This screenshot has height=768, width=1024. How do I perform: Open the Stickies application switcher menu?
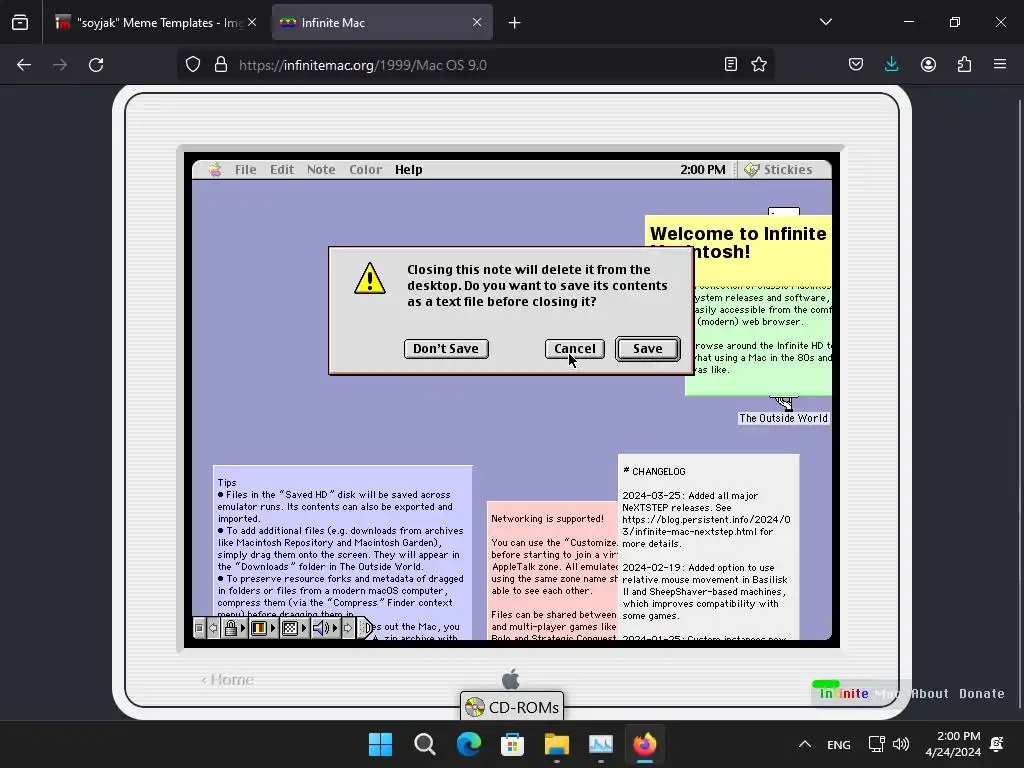779,170
